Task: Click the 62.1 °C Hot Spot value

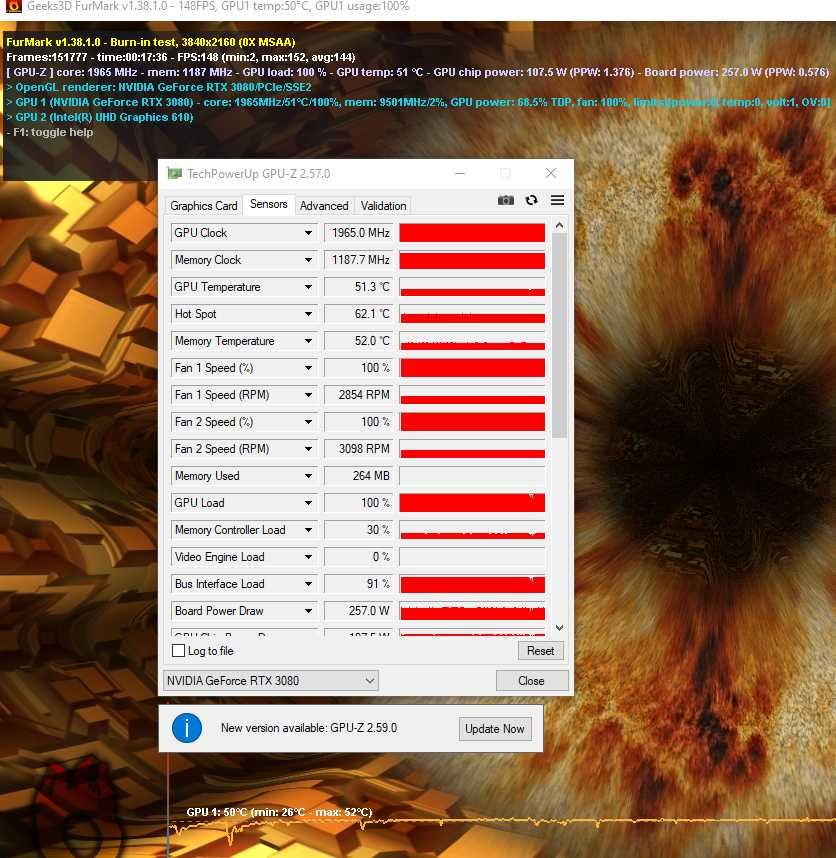Action: click(358, 314)
